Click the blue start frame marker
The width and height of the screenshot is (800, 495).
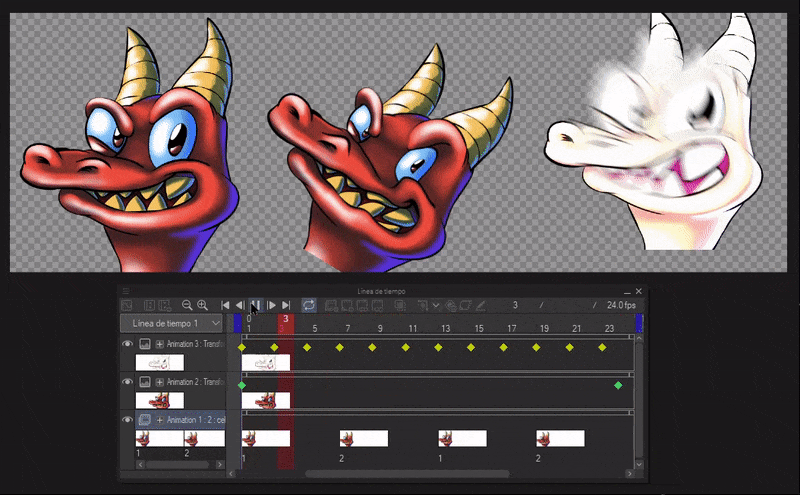[x=237, y=324]
